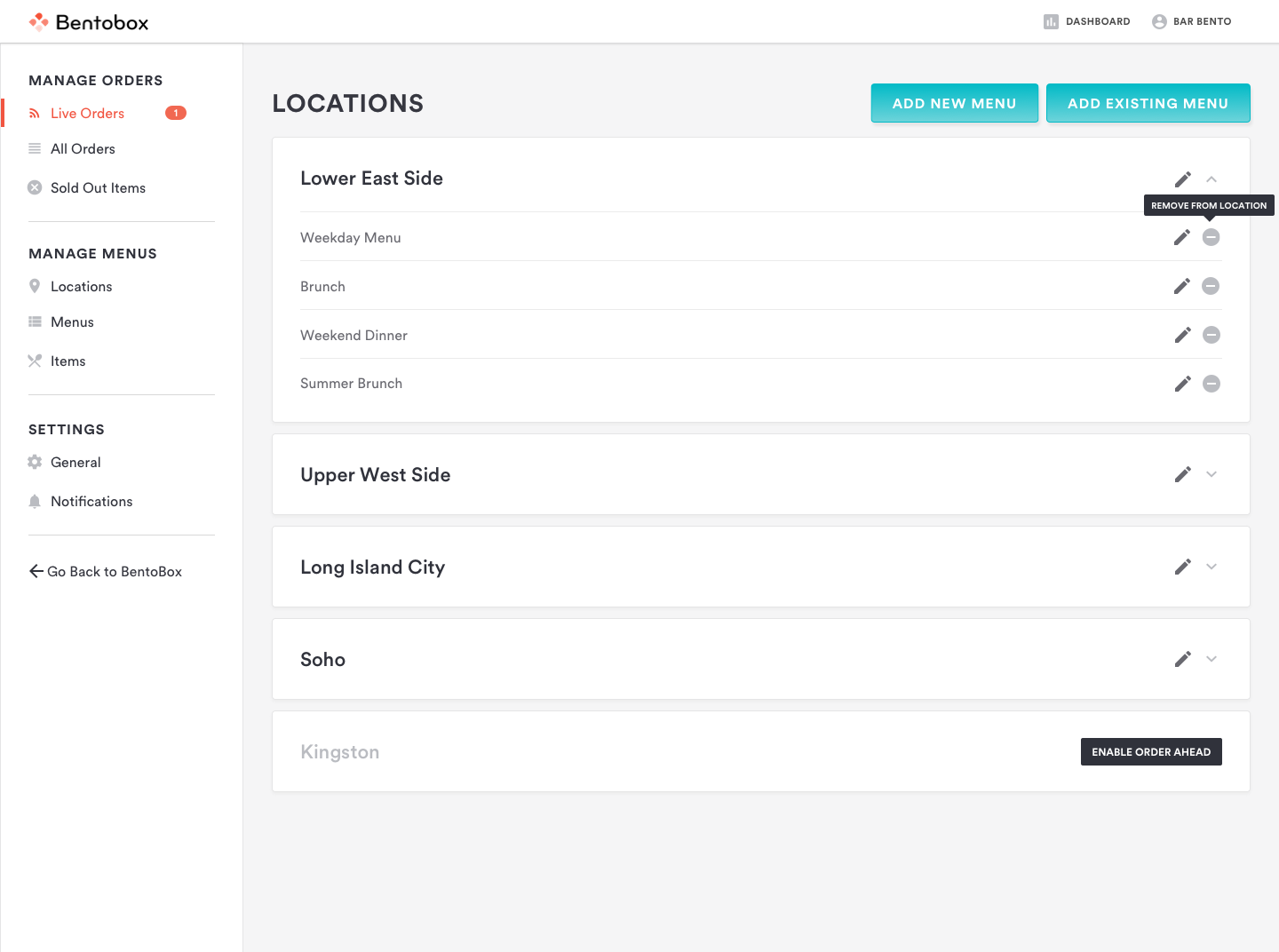Open General settings
1279x952 pixels.
pos(75,463)
